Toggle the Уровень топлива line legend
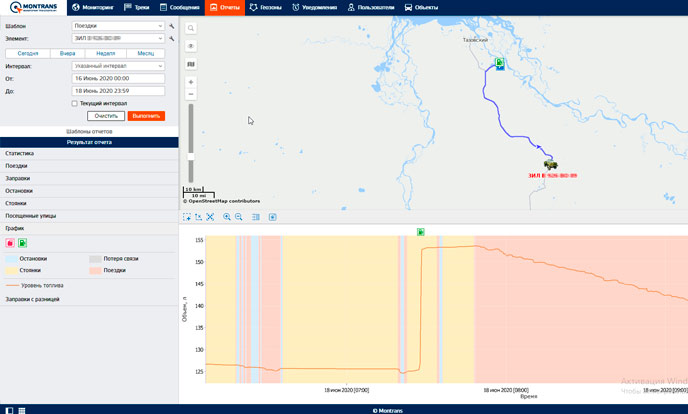Screen dimensions: 688x414 click(x=34, y=286)
